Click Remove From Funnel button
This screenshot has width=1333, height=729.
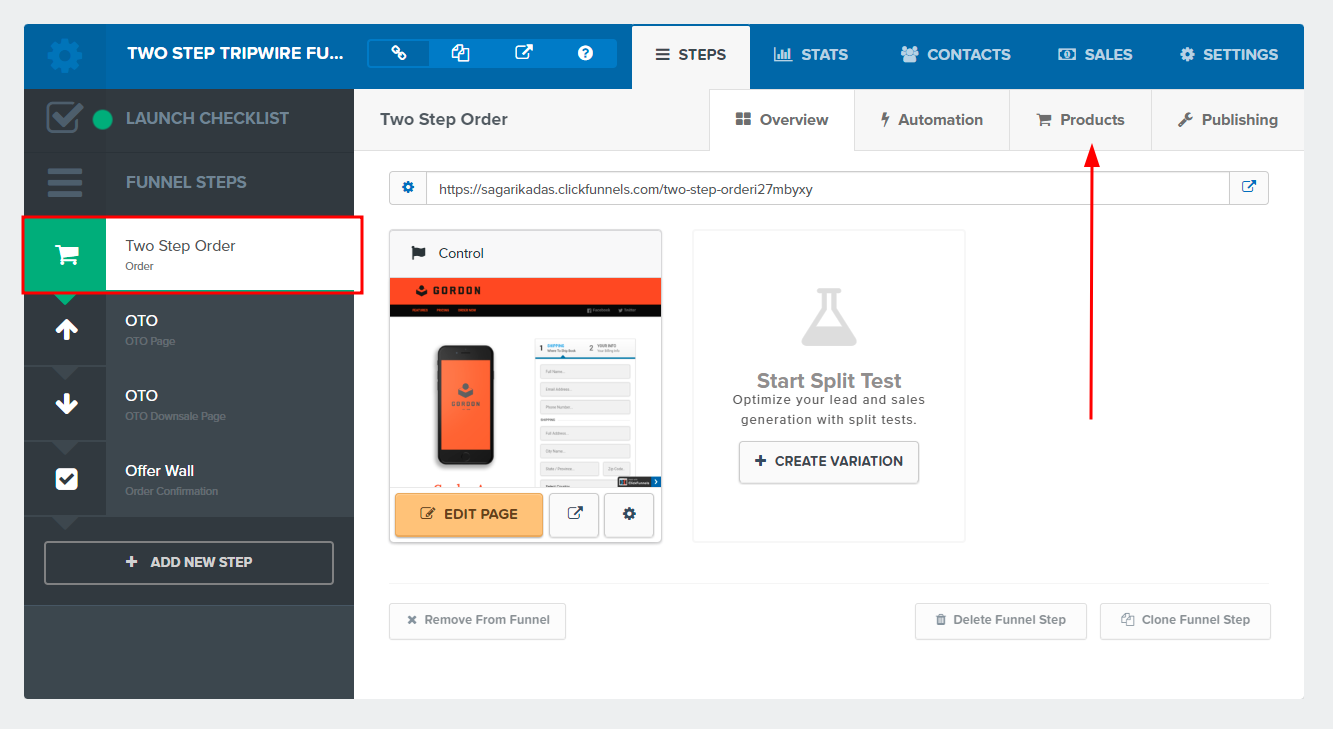pos(477,620)
